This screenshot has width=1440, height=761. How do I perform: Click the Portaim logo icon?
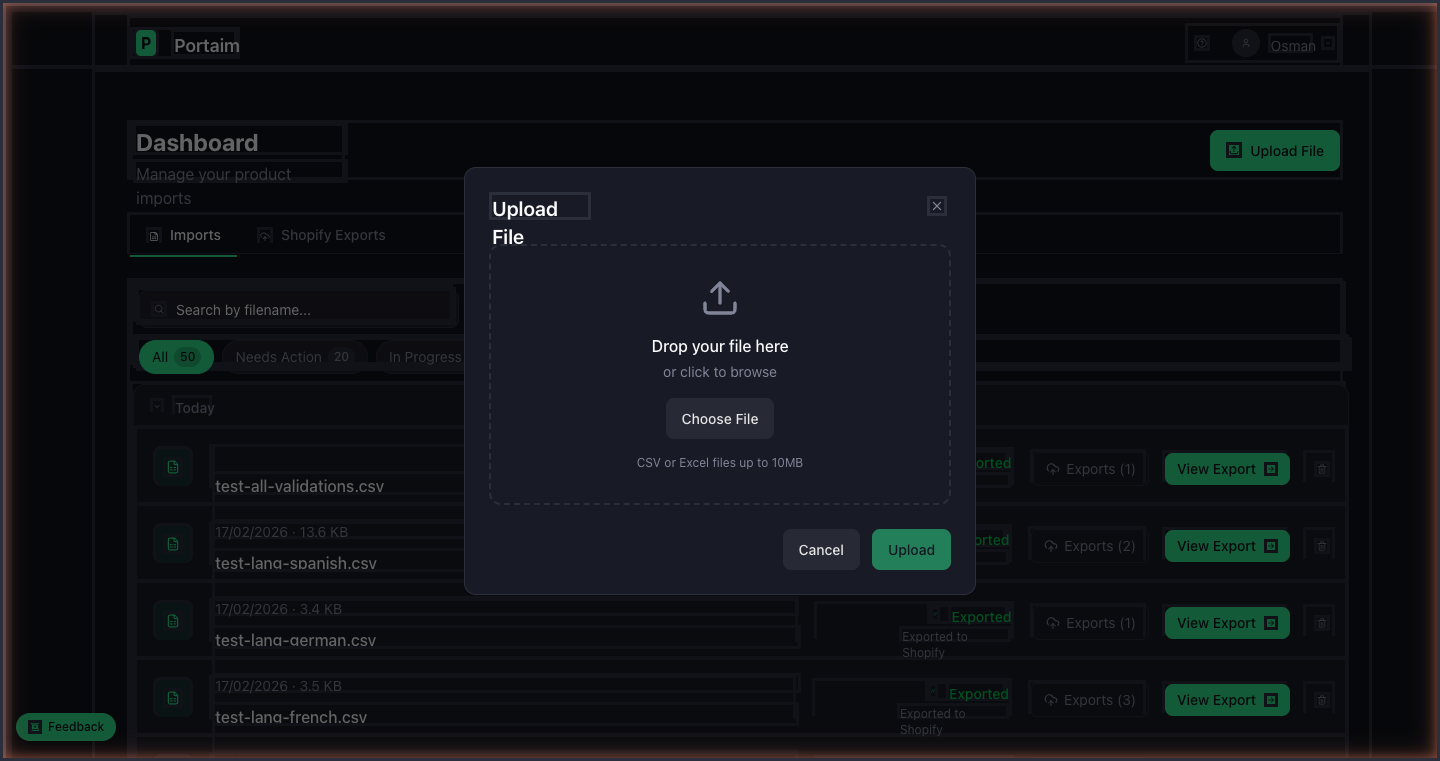145,43
